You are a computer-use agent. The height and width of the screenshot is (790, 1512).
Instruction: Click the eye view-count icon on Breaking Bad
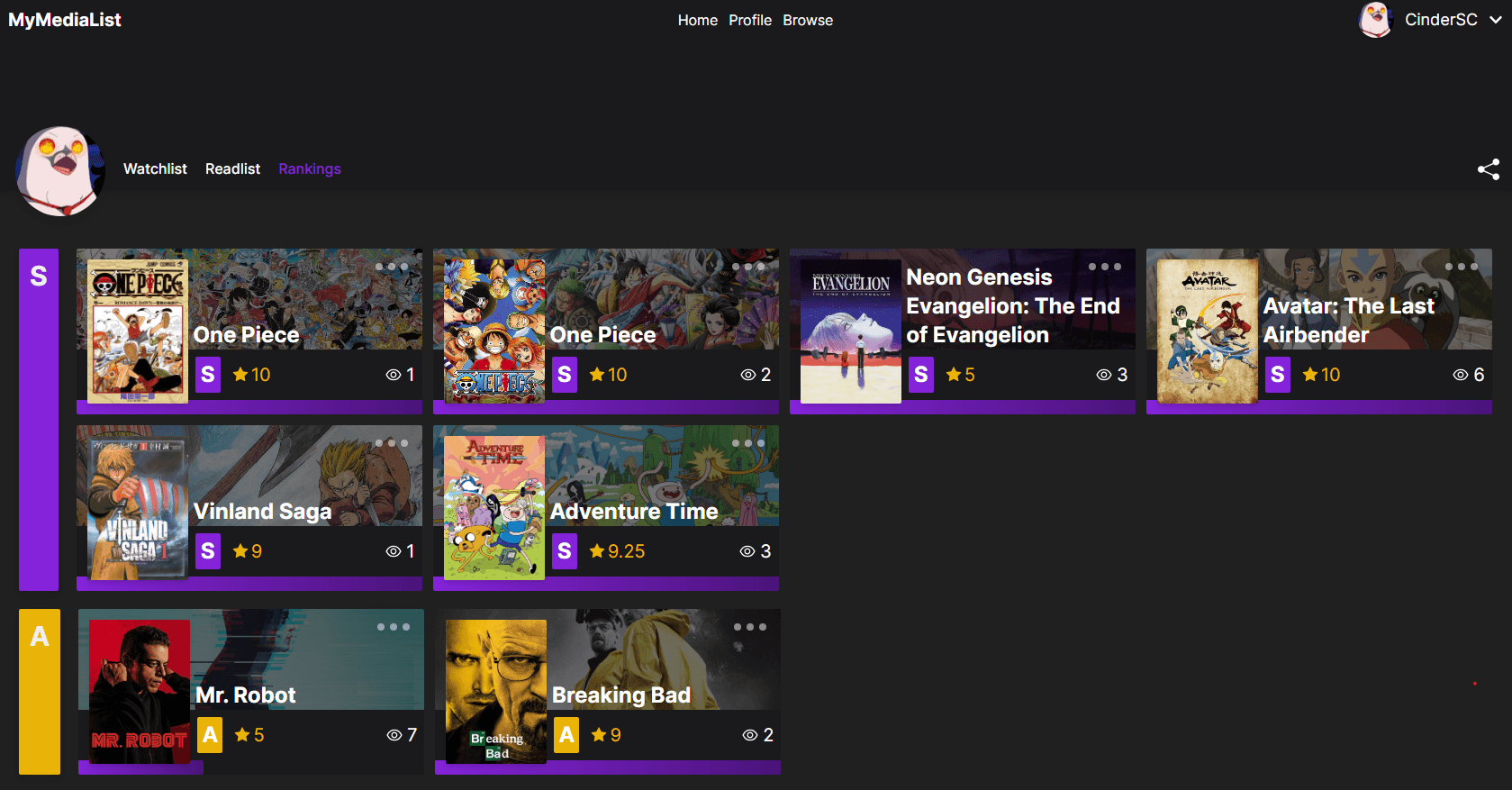[x=750, y=735]
